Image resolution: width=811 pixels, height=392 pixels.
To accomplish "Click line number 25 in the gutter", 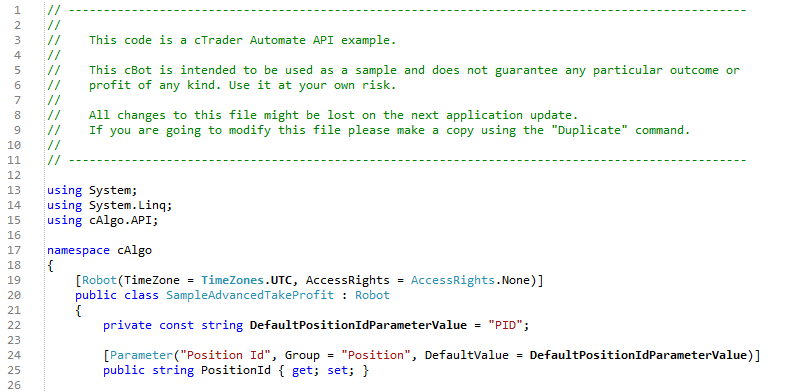I will [14, 370].
